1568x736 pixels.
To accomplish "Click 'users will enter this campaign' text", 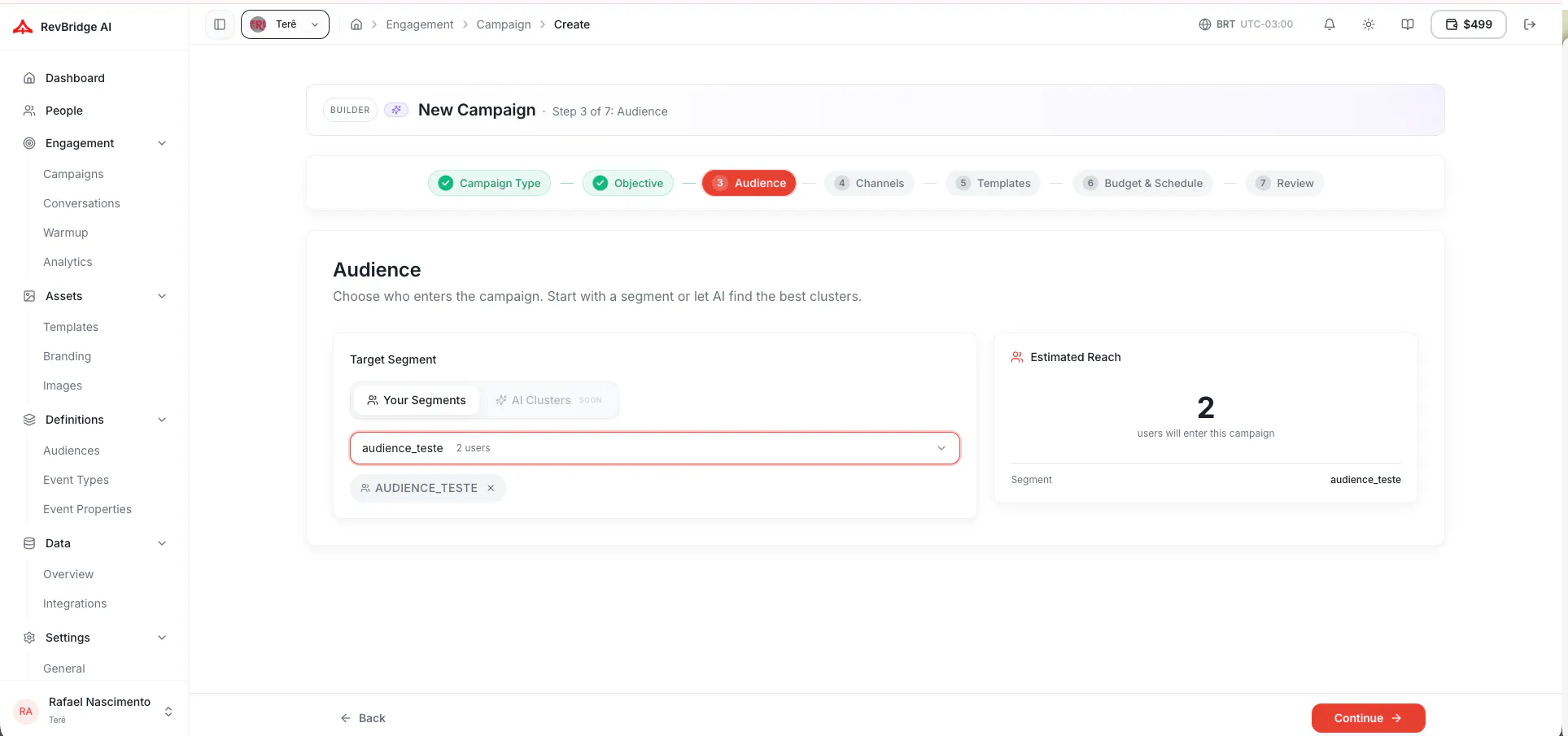I will click(x=1206, y=433).
